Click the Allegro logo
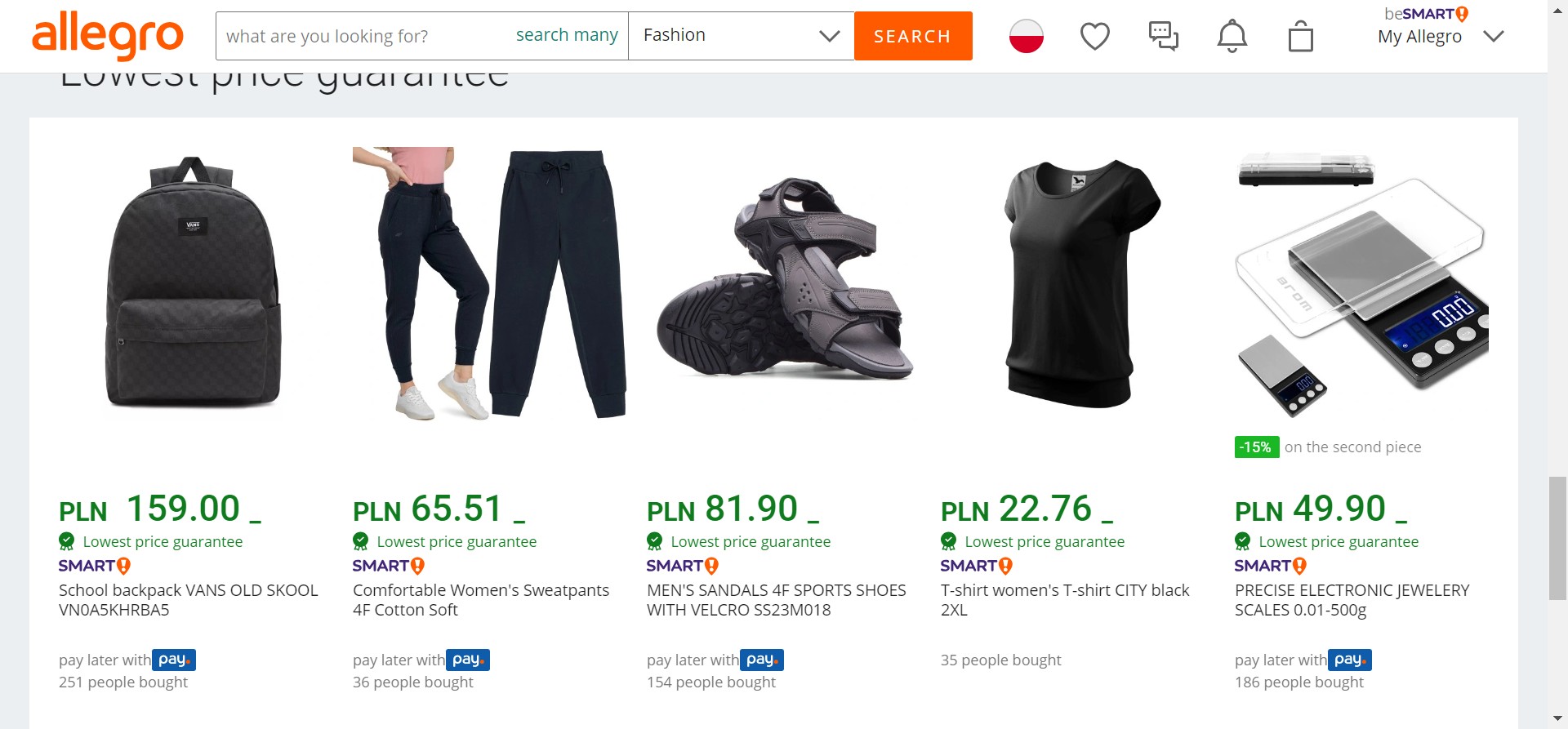Screen dimensions: 1568x729 107,36
